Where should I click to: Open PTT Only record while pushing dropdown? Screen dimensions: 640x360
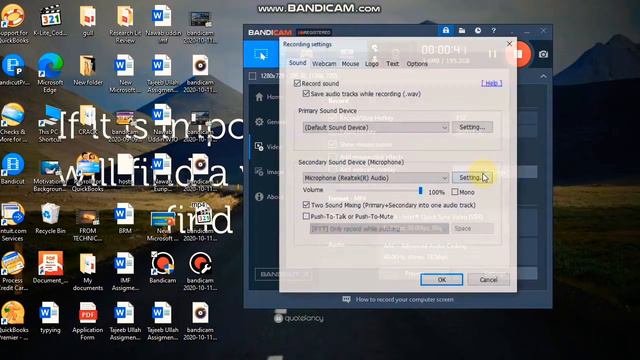coord(379,229)
